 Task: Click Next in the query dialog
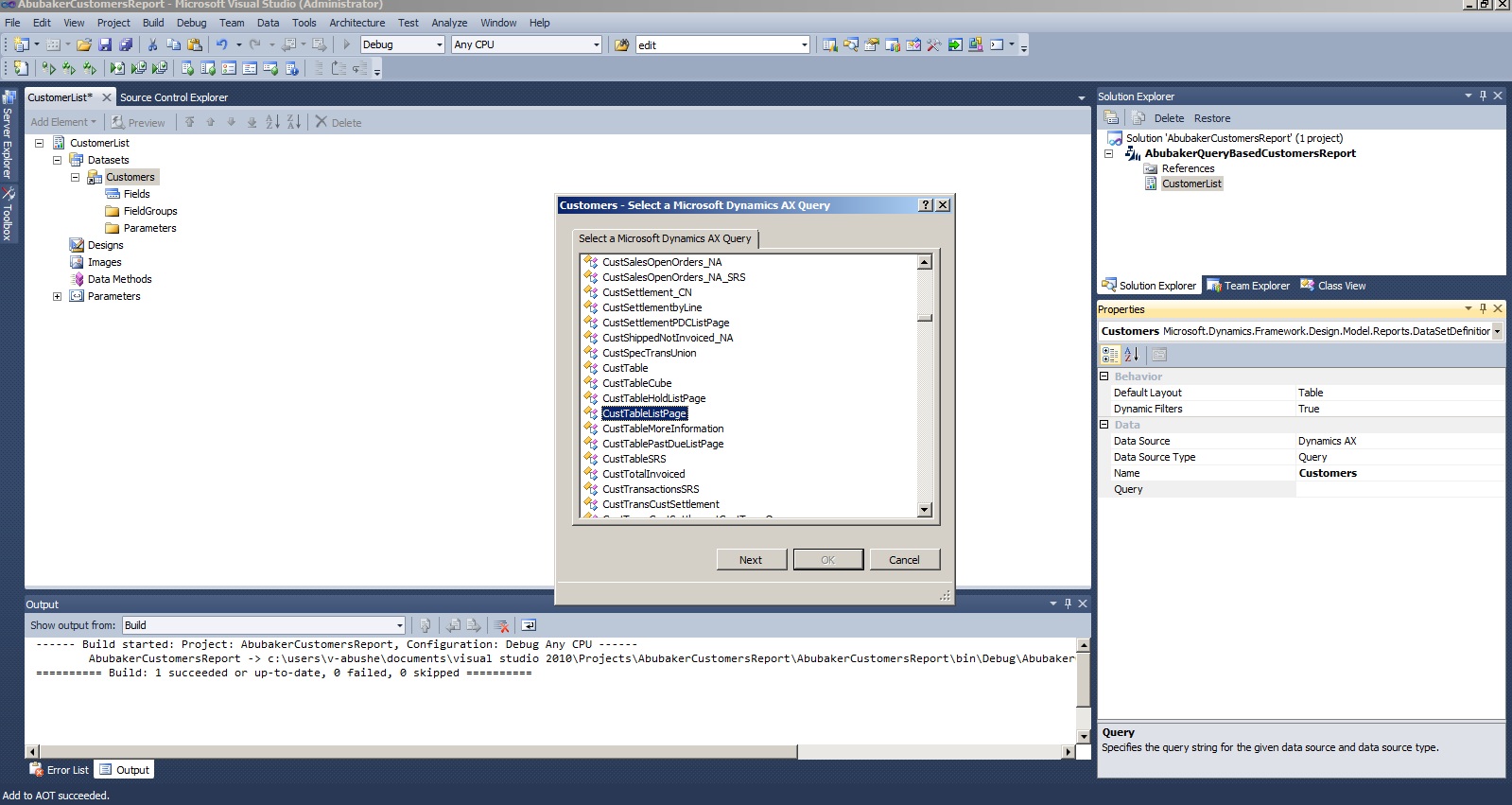[751, 560]
